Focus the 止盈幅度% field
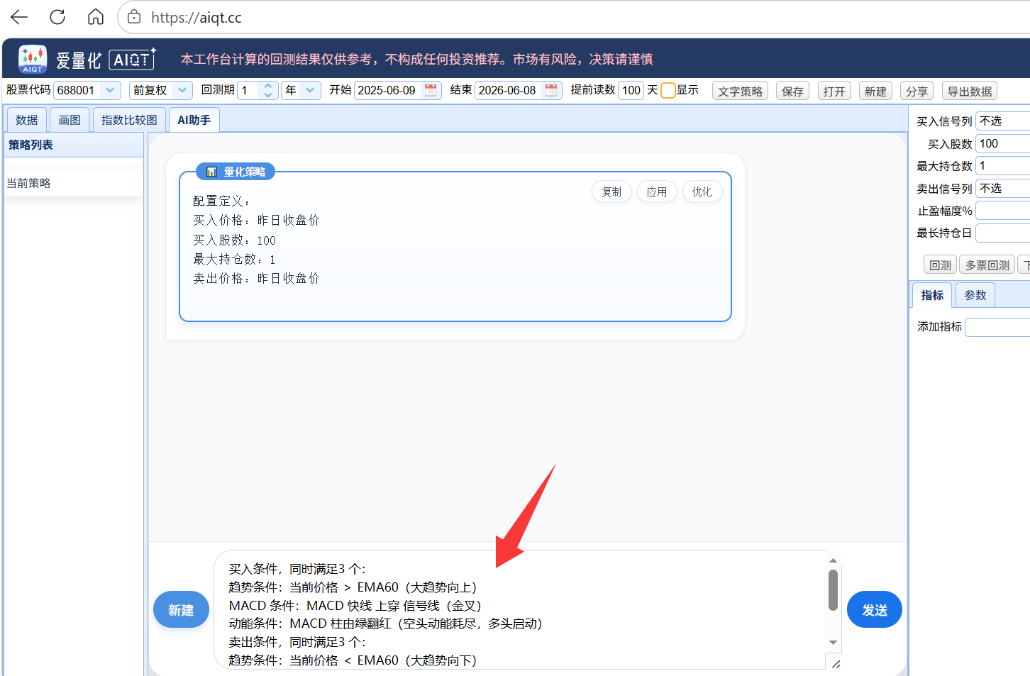This screenshot has height=676, width=1030. pos(1002,211)
